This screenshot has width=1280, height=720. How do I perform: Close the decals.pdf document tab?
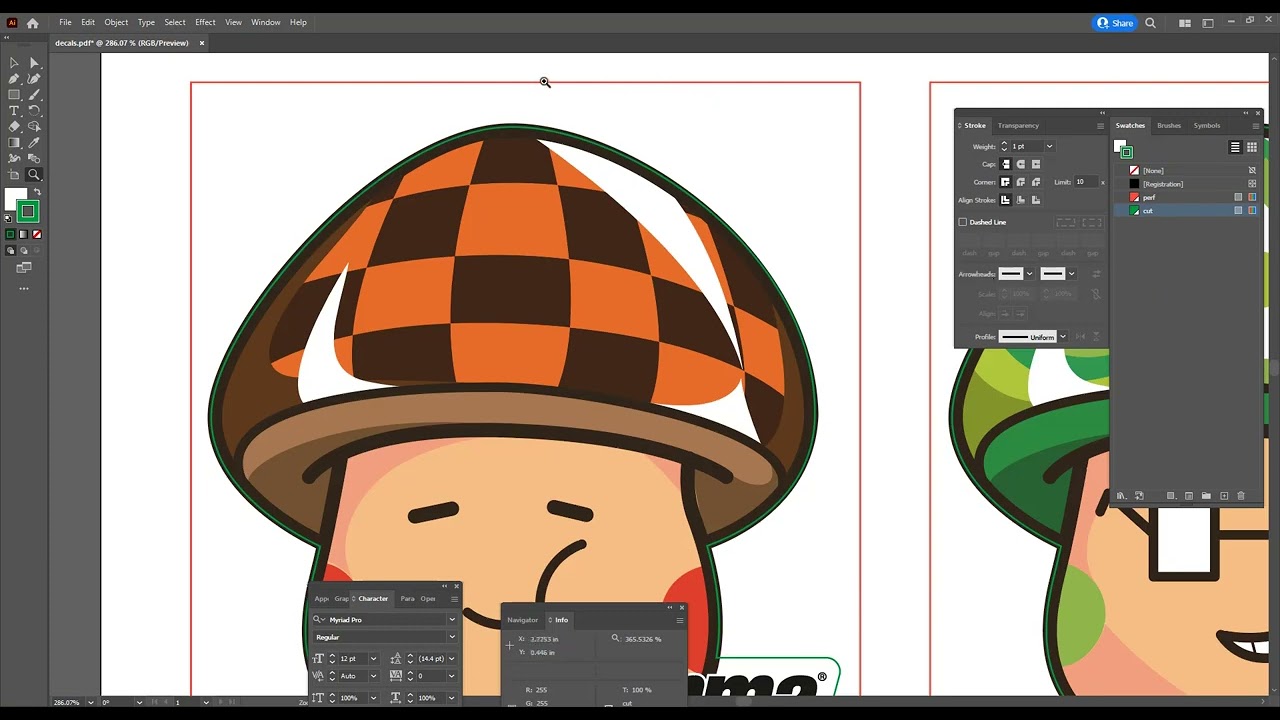click(x=201, y=43)
